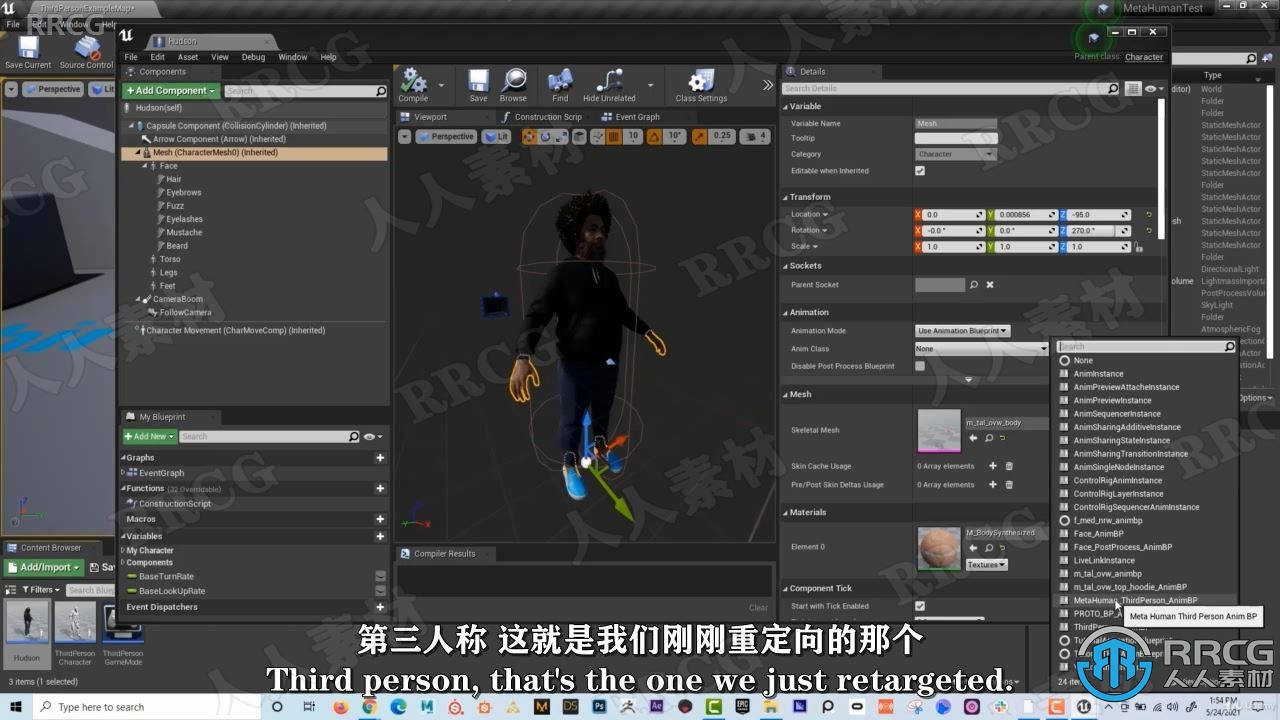Use selected asset arrow for Skeletal Mesh

pyautogui.click(x=973, y=438)
